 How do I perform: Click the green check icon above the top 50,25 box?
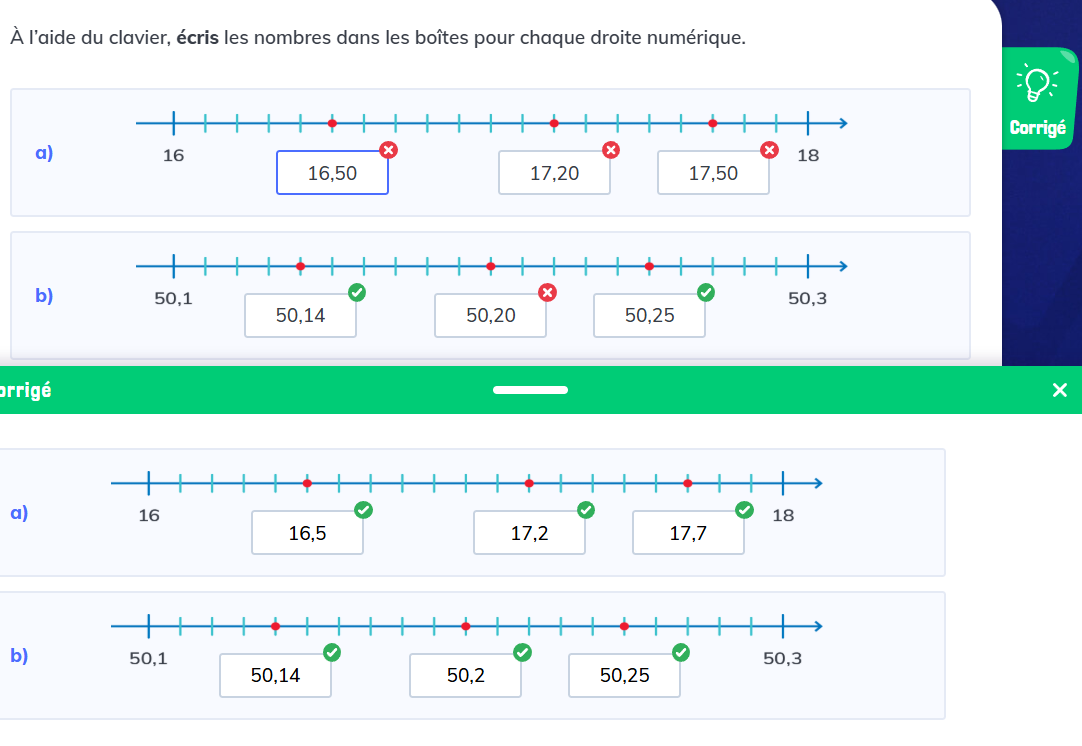point(706,292)
